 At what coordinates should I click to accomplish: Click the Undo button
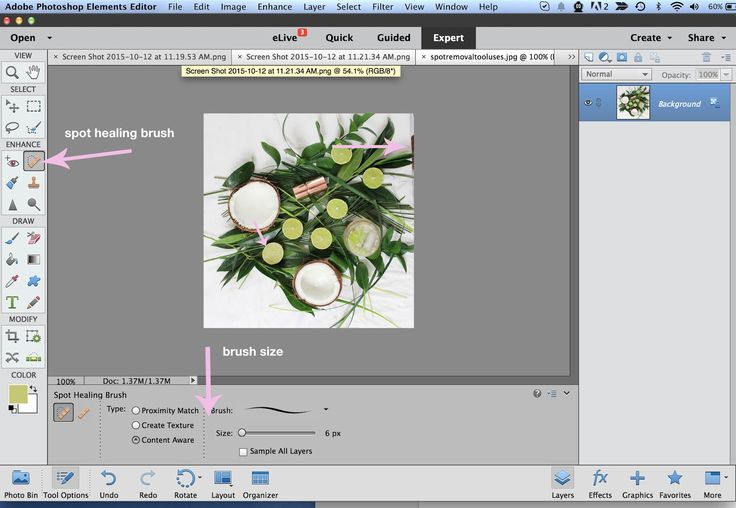tap(109, 483)
